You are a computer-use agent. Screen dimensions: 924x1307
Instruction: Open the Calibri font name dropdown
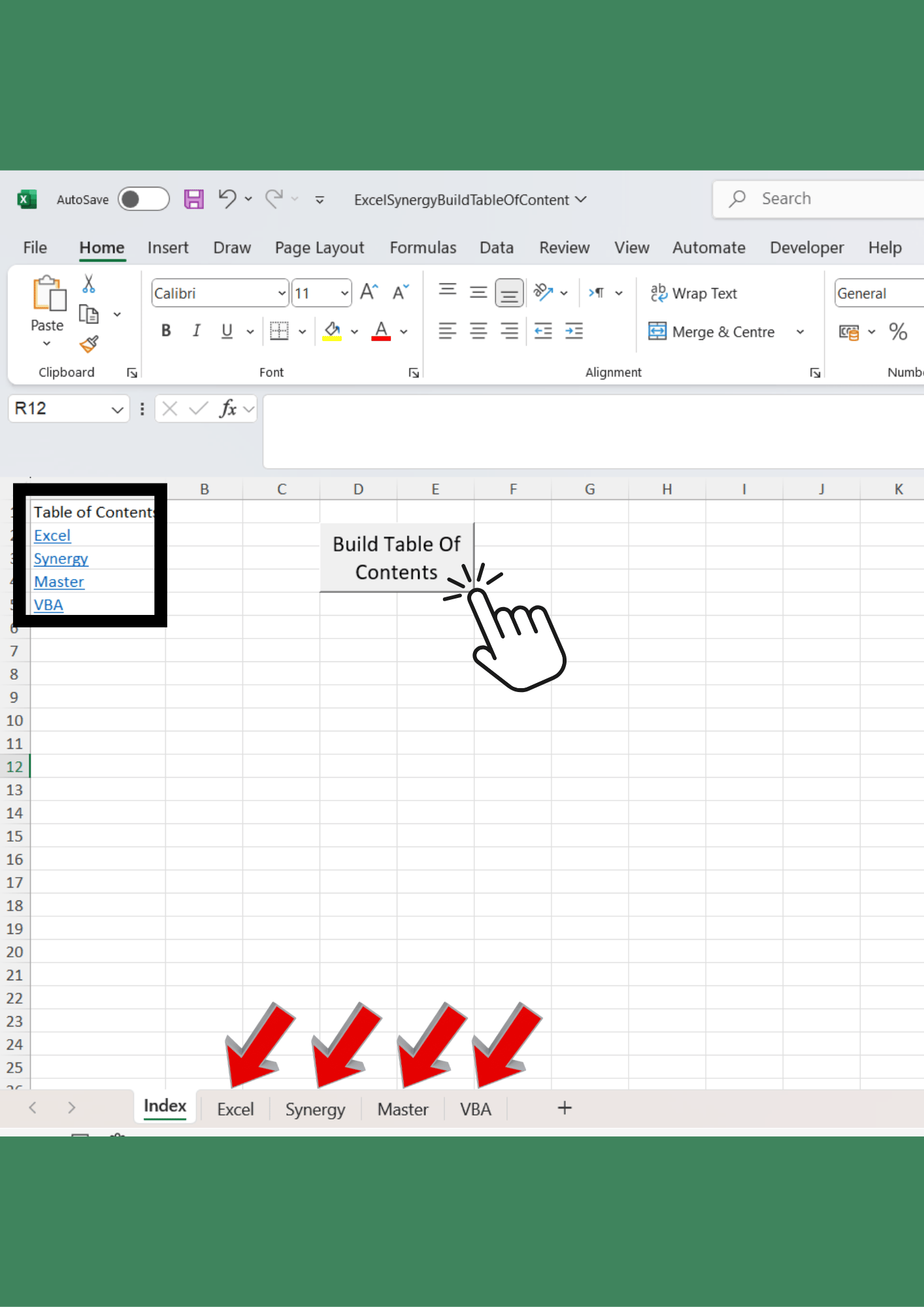[x=282, y=293]
